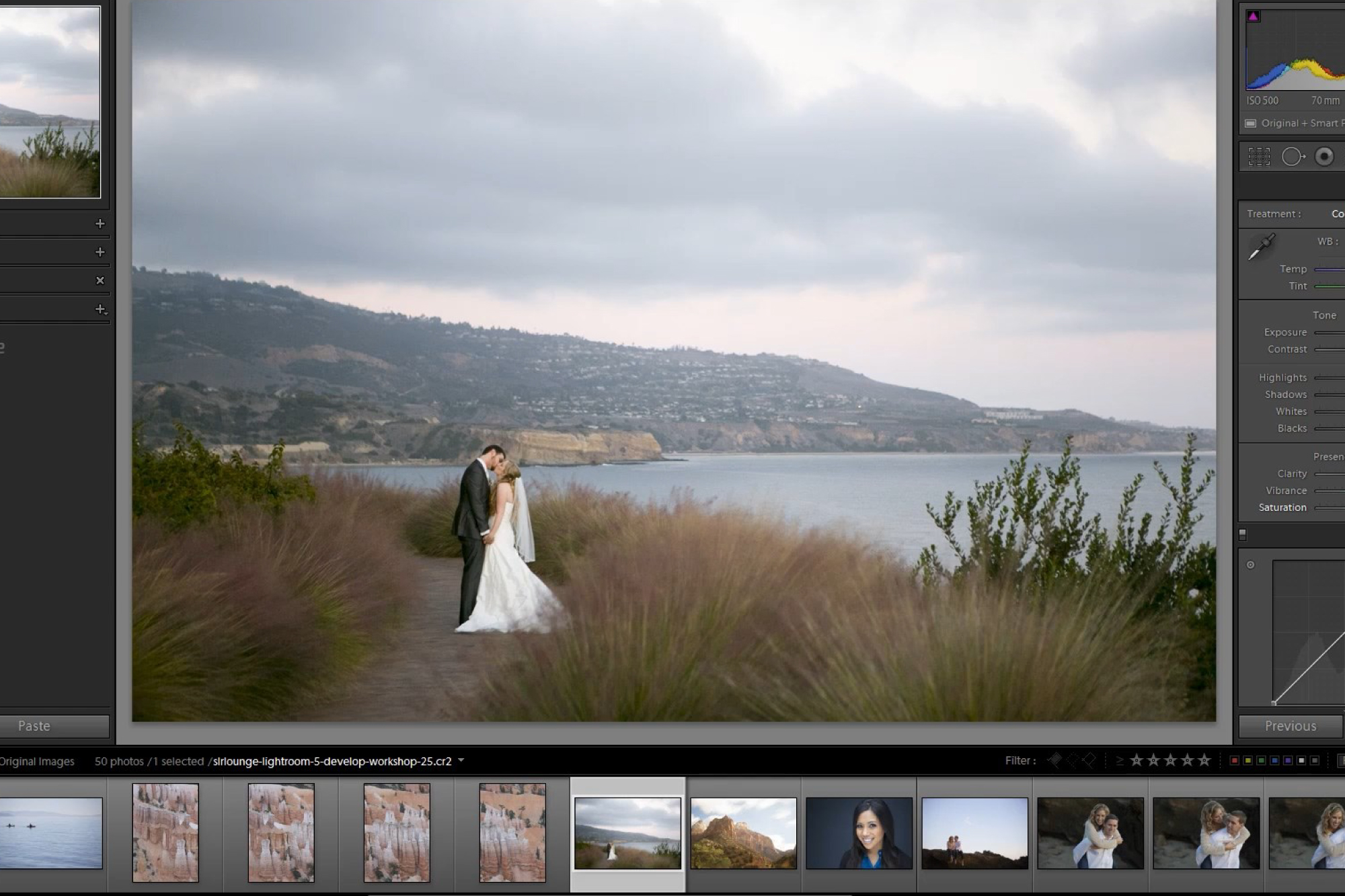This screenshot has height=896, width=1345.
Task: Click the 'ISO 500' histogram text
Action: tap(1262, 101)
